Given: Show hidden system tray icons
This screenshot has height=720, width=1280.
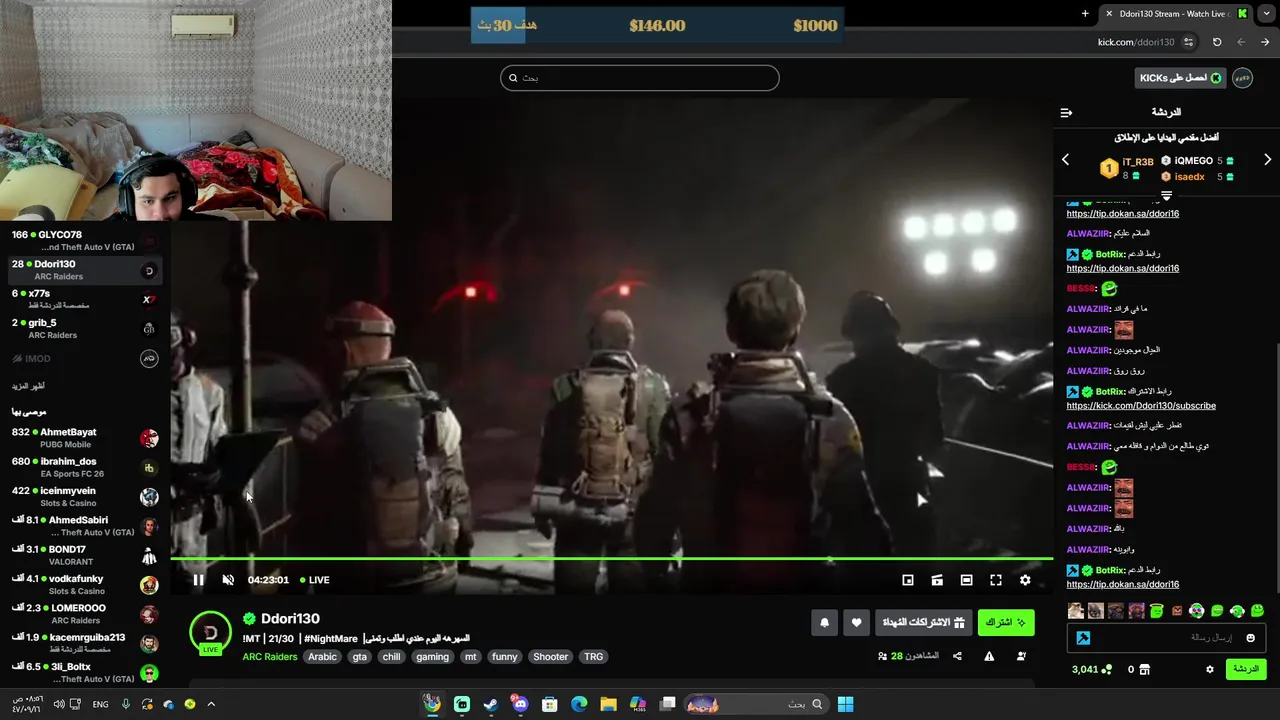Looking at the screenshot, I should (x=211, y=704).
